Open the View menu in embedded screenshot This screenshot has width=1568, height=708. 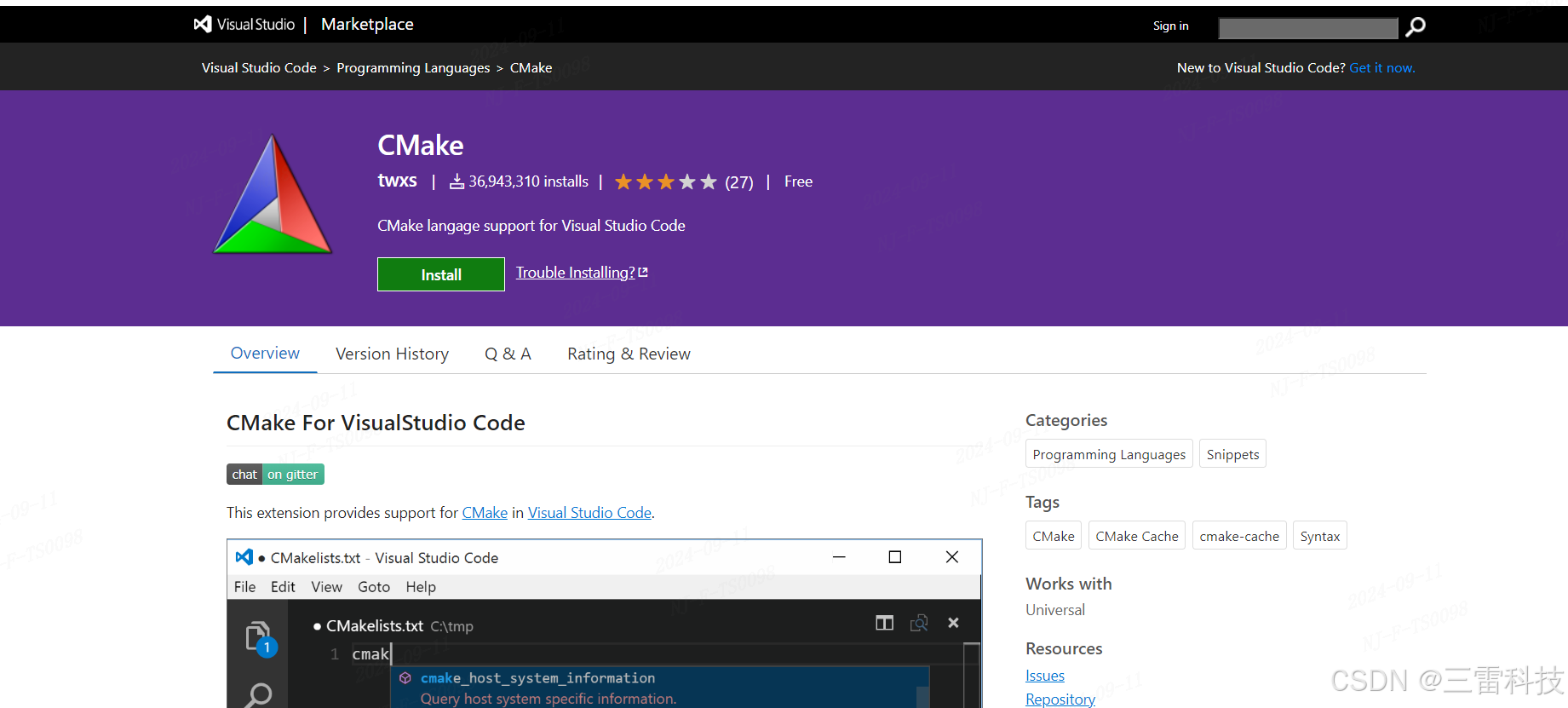(x=326, y=587)
